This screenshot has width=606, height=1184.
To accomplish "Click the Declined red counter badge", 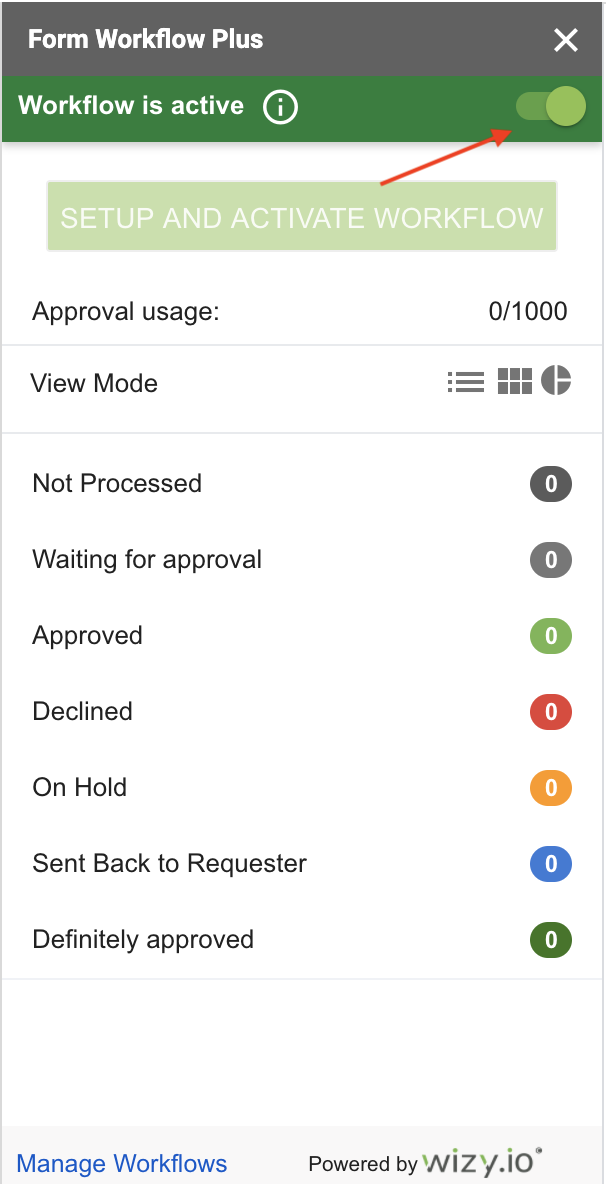I will tap(551, 711).
